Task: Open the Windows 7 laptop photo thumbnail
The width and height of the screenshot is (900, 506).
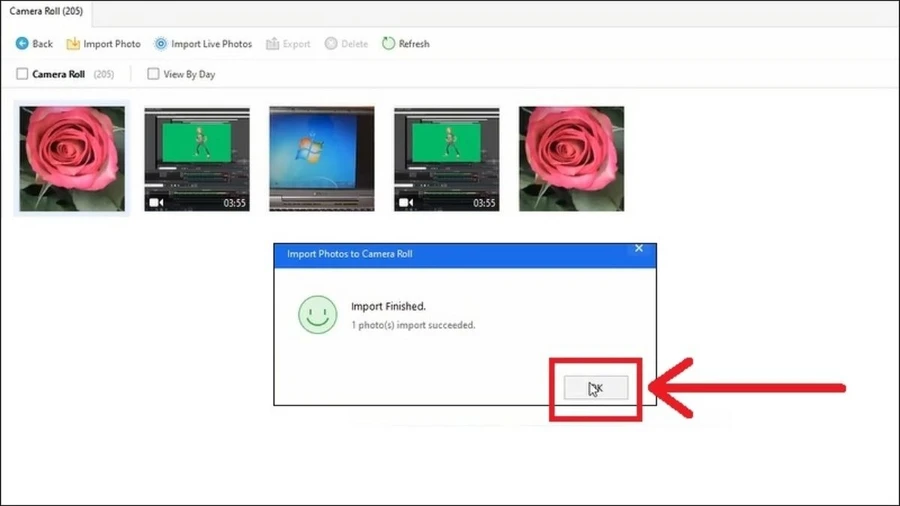Action: 322,159
